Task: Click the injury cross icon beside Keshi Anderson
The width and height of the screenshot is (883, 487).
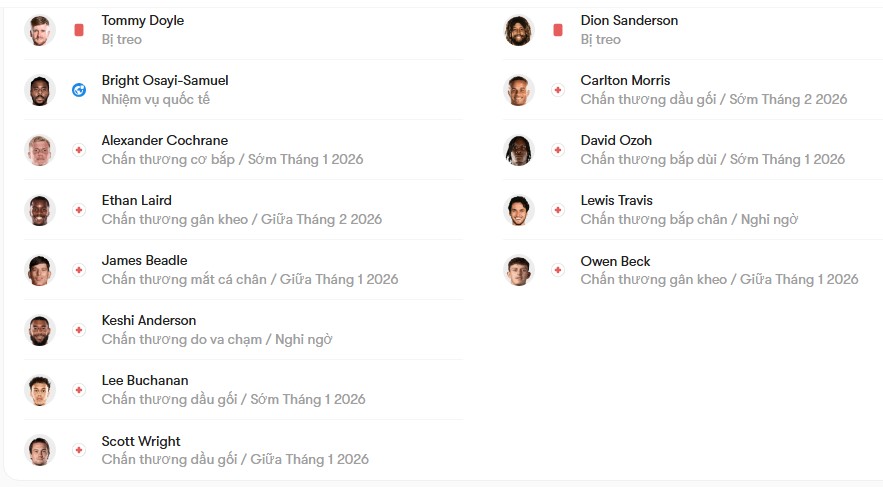Action: [x=79, y=330]
